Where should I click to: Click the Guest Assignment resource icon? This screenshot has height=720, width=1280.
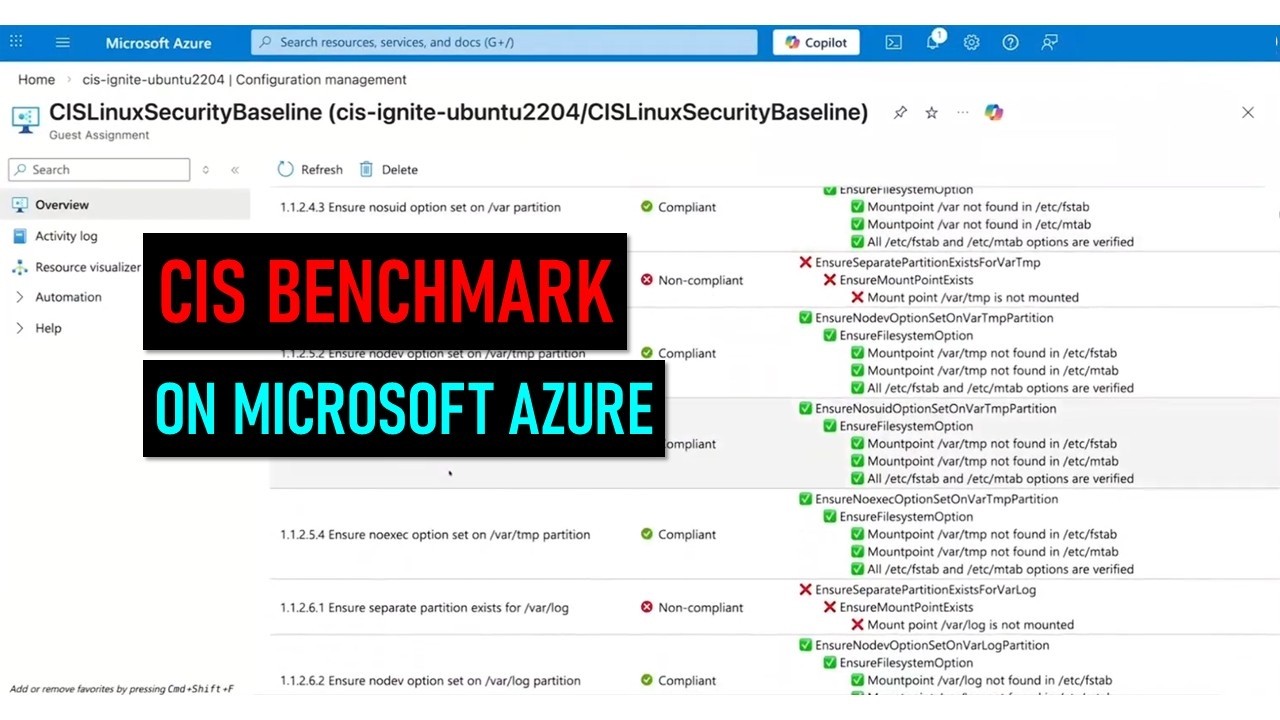pos(25,119)
